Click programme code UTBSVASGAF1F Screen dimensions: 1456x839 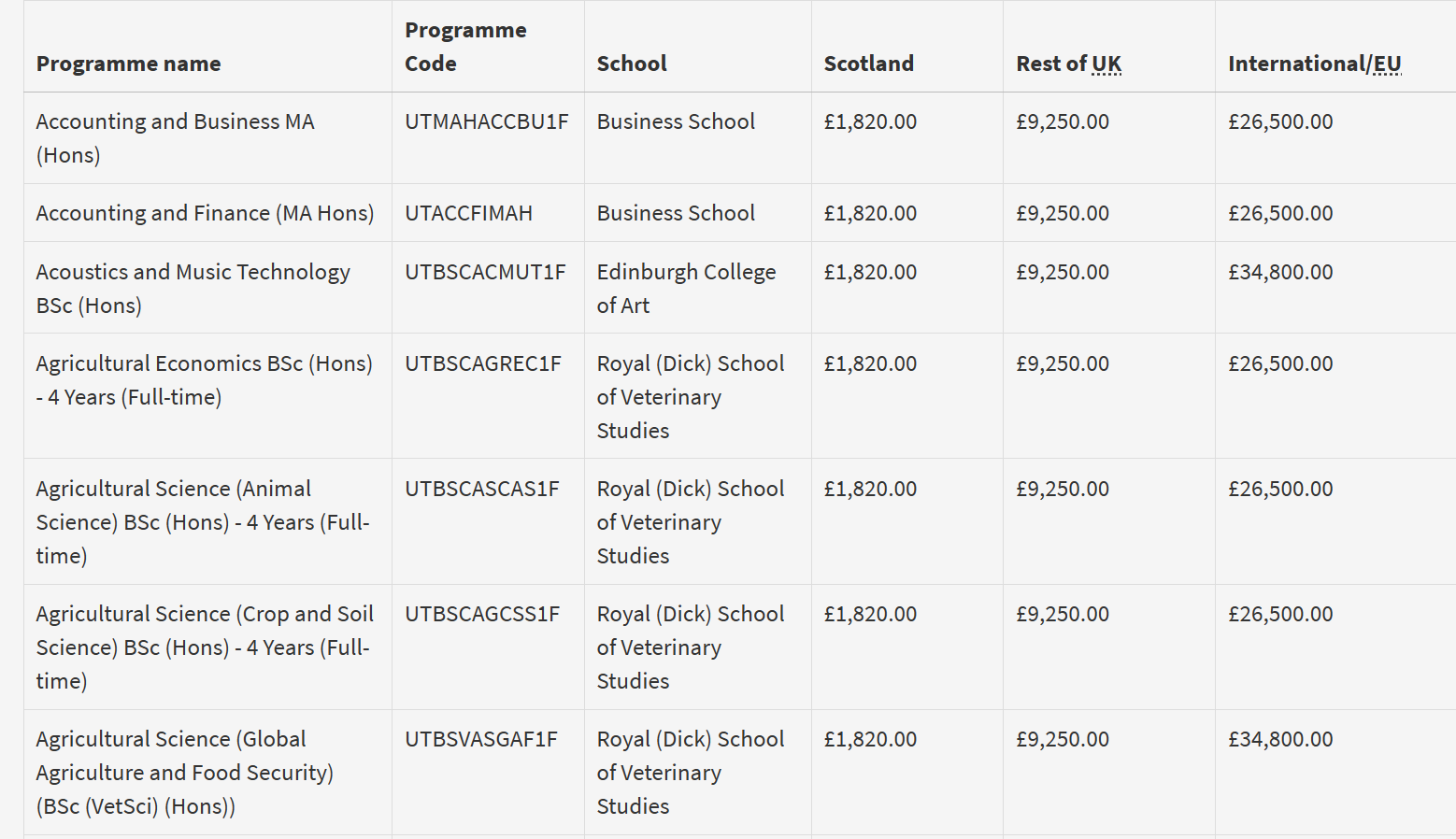[x=480, y=739]
